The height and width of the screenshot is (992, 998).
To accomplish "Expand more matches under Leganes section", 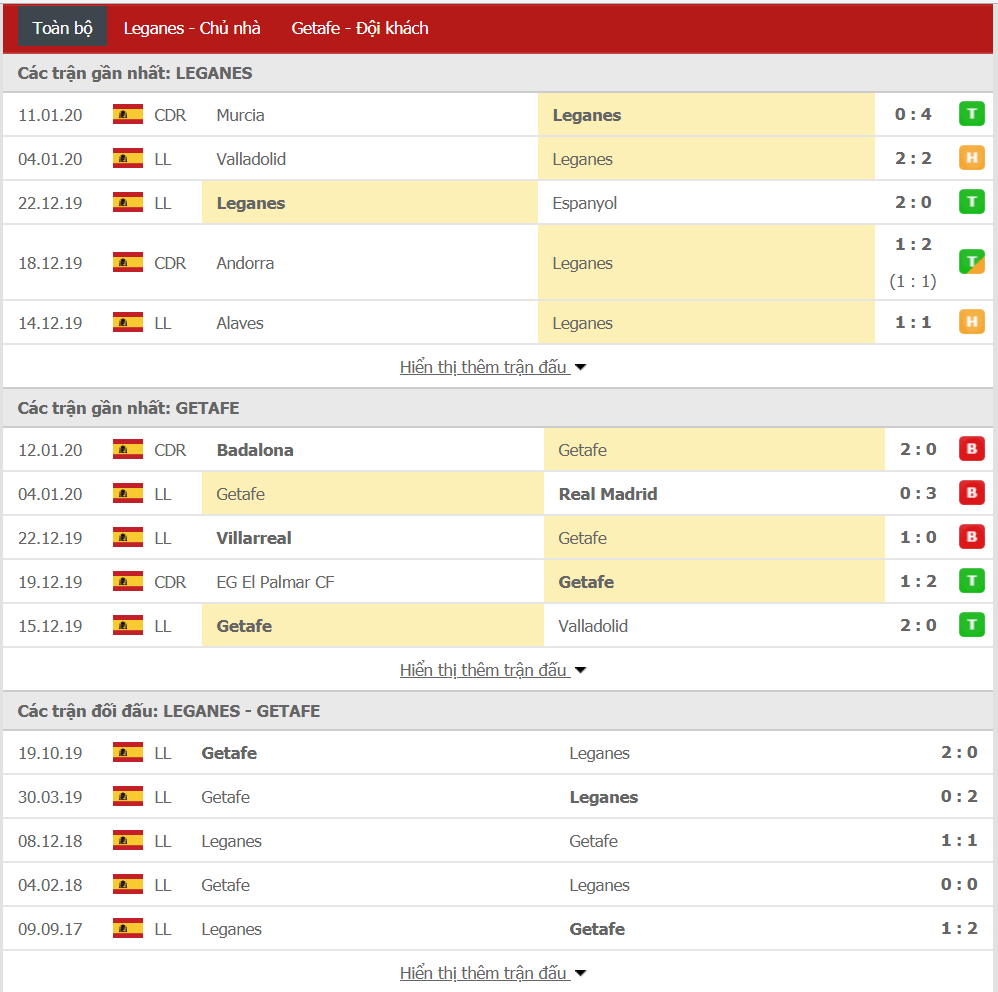I will tap(493, 367).
